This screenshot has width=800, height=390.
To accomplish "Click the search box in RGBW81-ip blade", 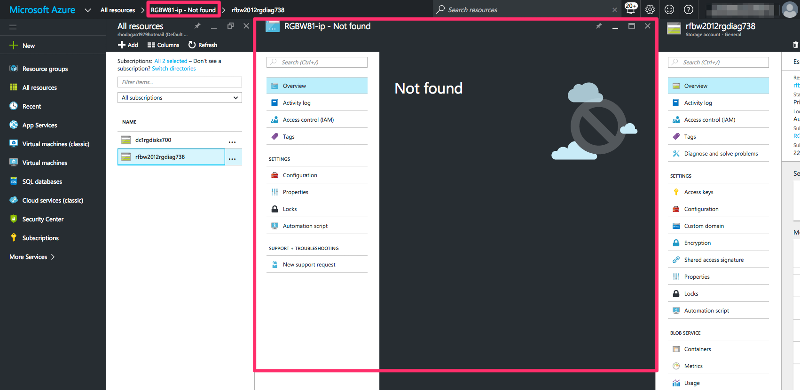I will 317,62.
